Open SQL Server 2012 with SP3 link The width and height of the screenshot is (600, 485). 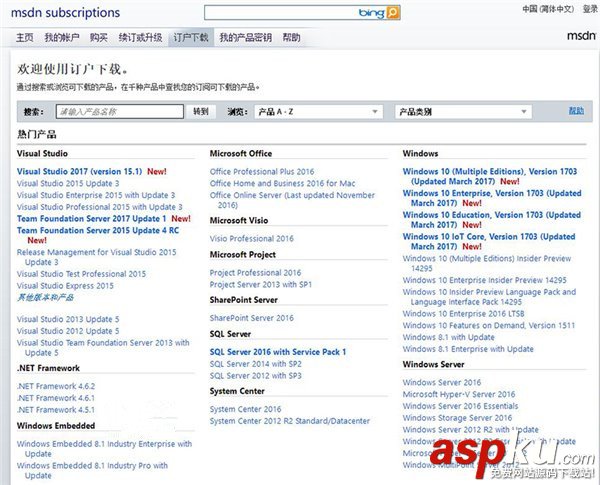tap(256, 376)
